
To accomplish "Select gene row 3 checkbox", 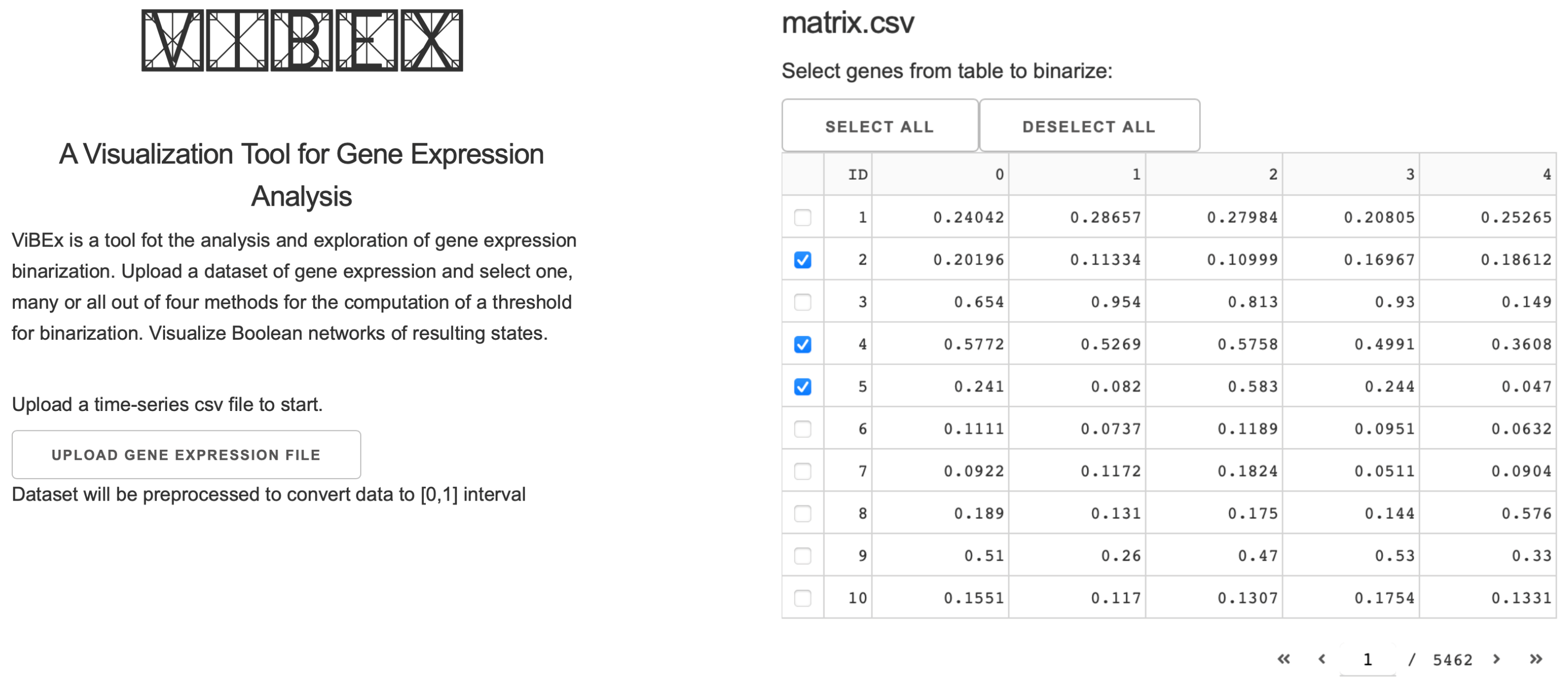I will click(802, 302).
